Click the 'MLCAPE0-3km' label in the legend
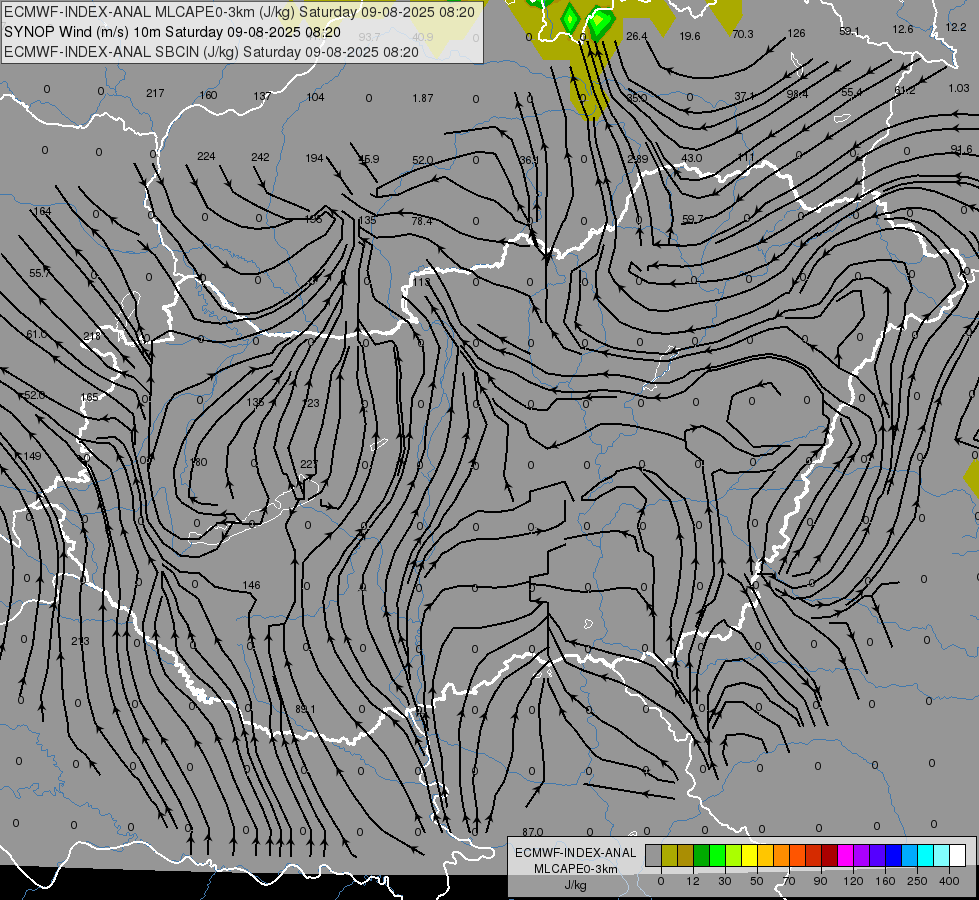Screen dimensions: 979x900 pos(575,869)
